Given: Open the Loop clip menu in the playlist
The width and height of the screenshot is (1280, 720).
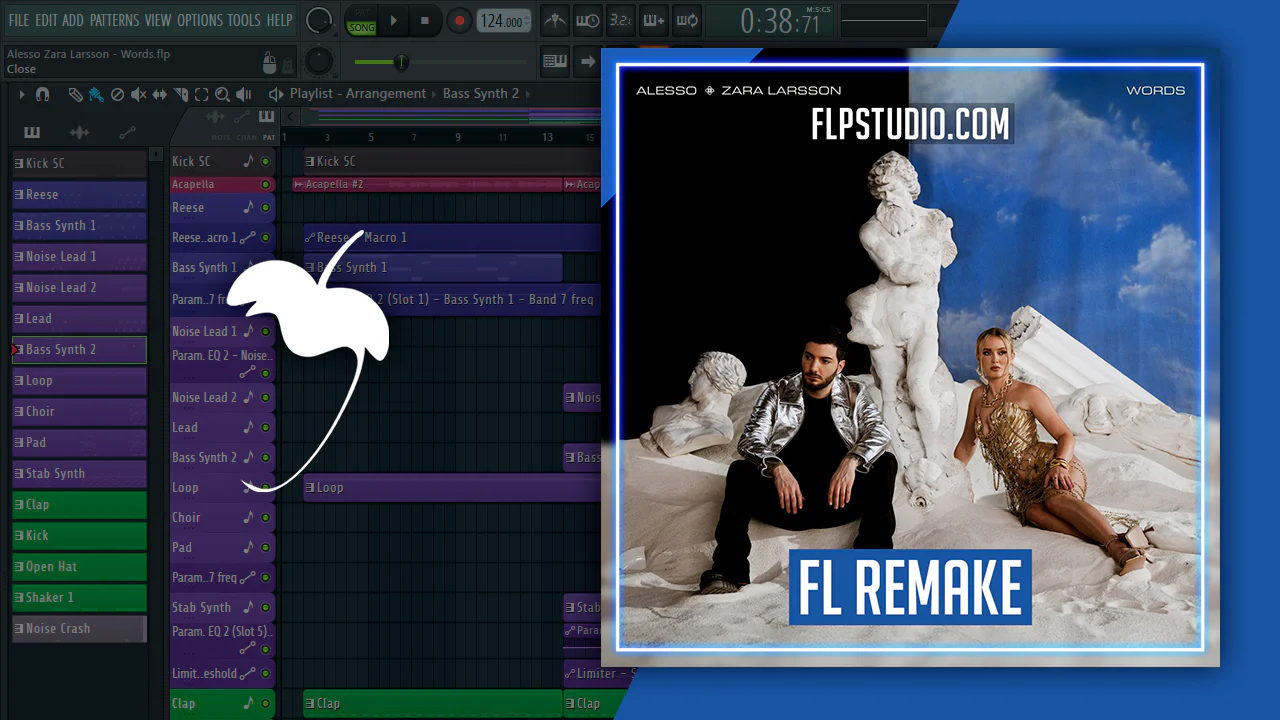Looking at the screenshot, I should (310, 487).
